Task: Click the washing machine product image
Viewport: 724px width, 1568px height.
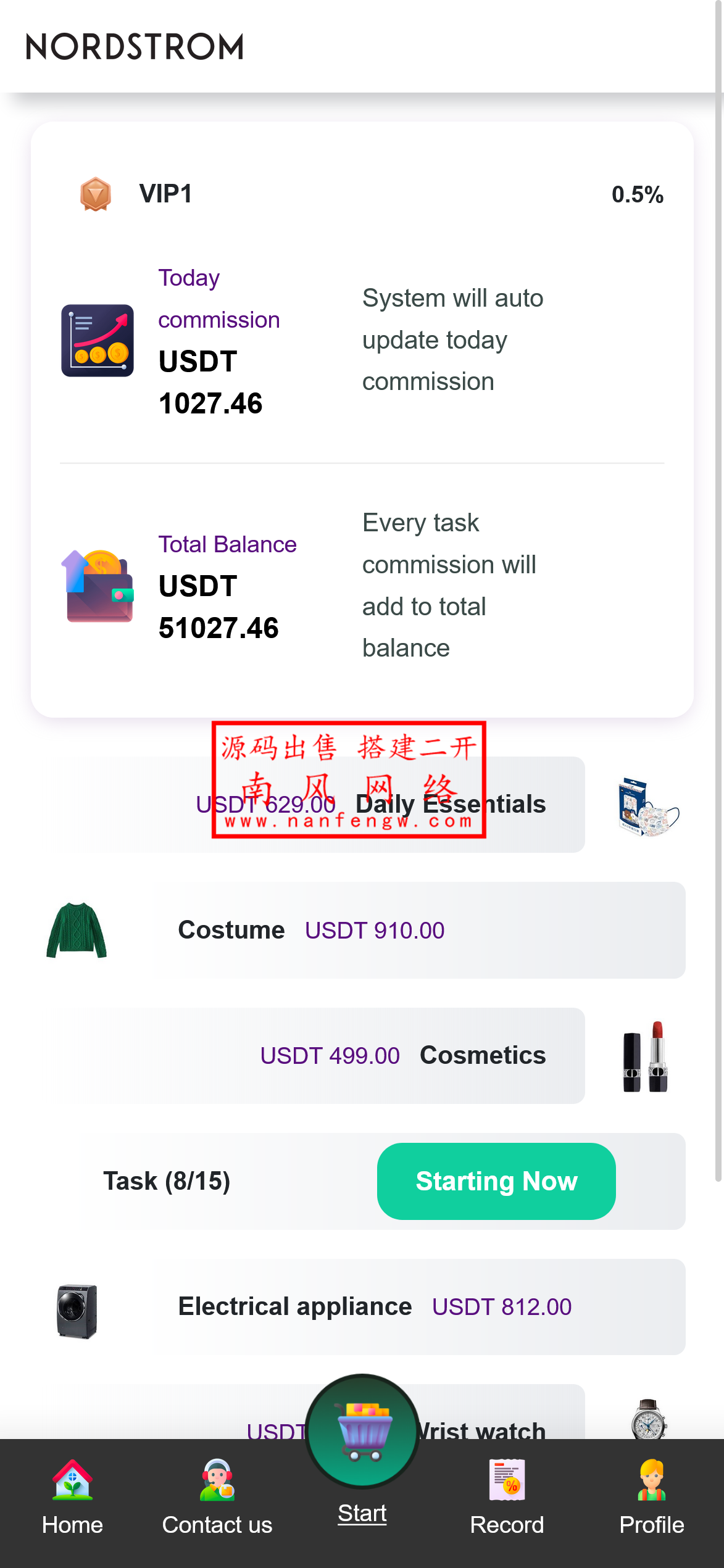Action: (x=77, y=1311)
